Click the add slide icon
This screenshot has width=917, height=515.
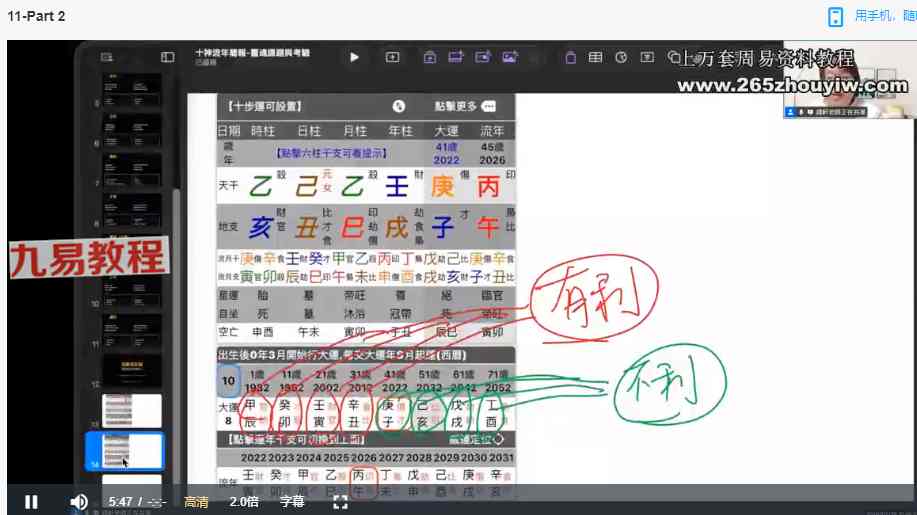point(392,57)
